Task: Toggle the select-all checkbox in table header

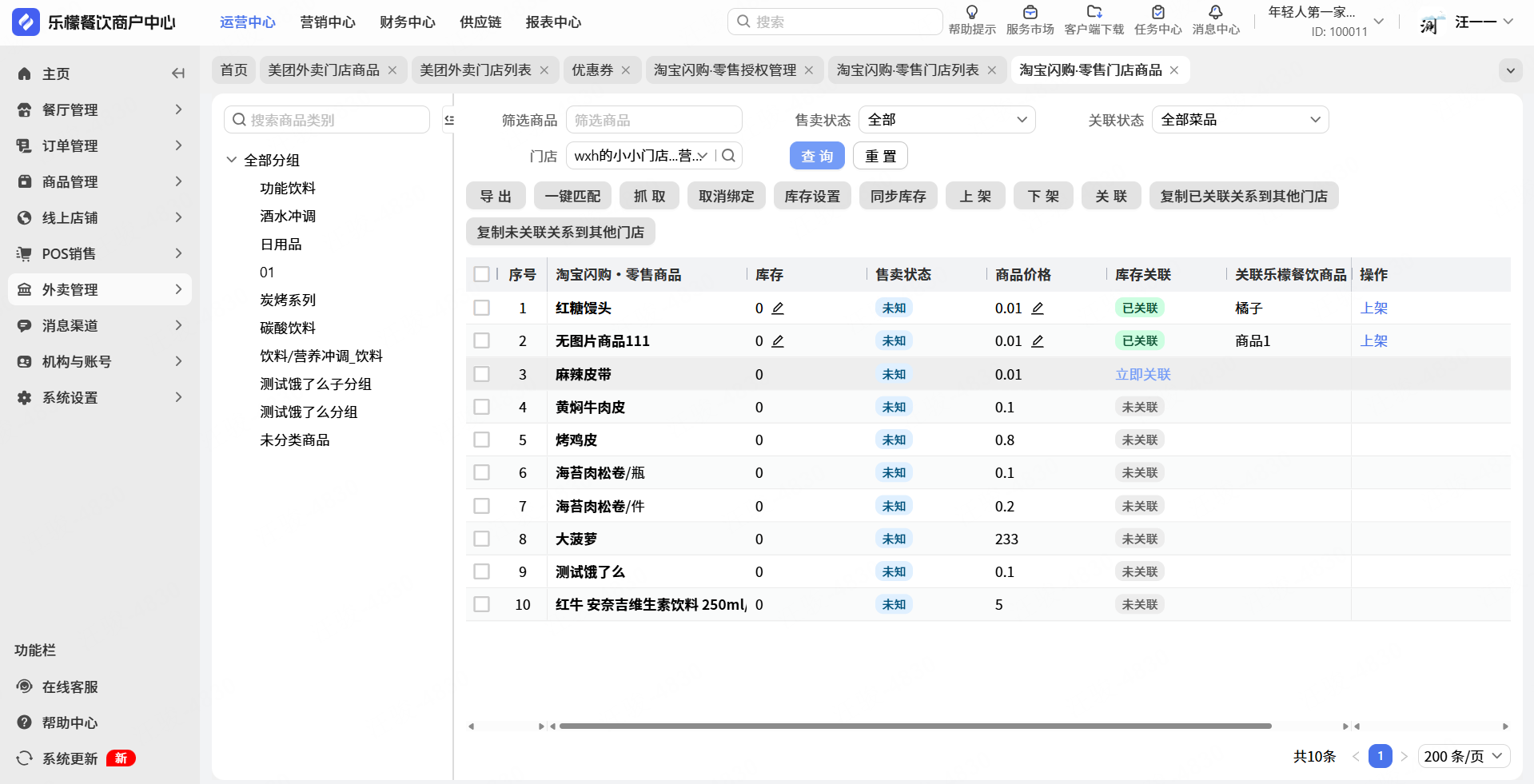Action: click(x=481, y=274)
